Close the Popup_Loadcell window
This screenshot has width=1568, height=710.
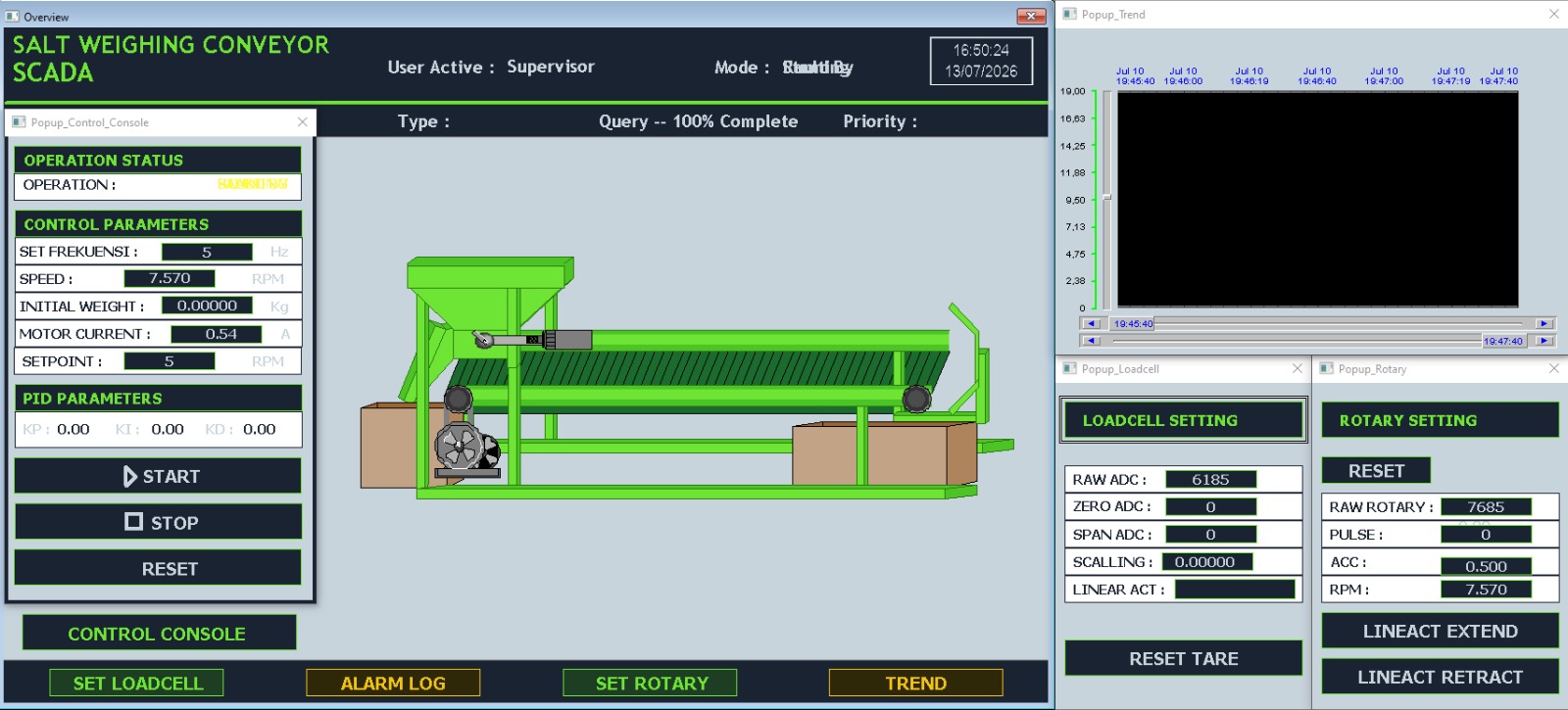(1298, 368)
